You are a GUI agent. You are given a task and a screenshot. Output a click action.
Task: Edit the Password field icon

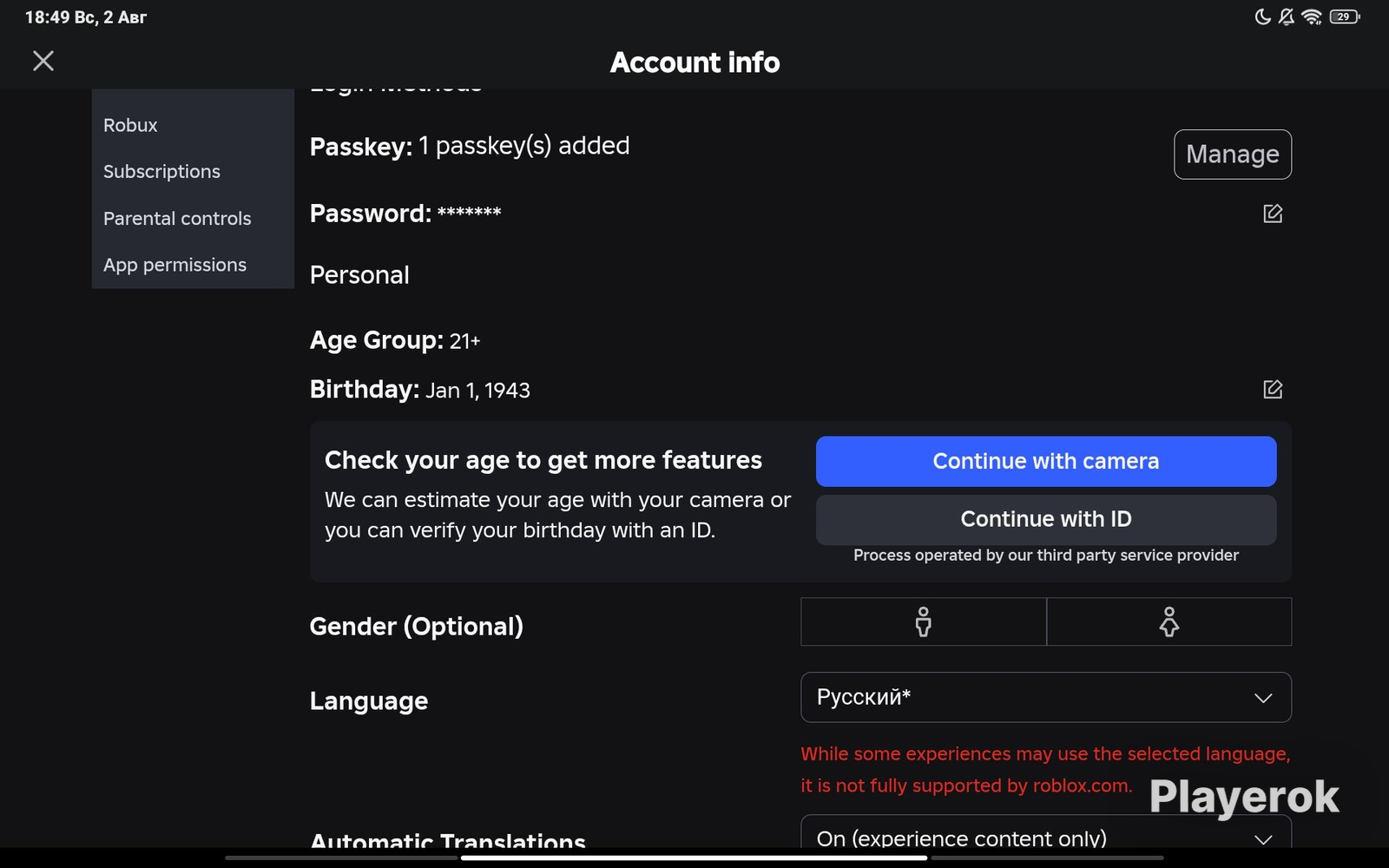pos(1273,214)
